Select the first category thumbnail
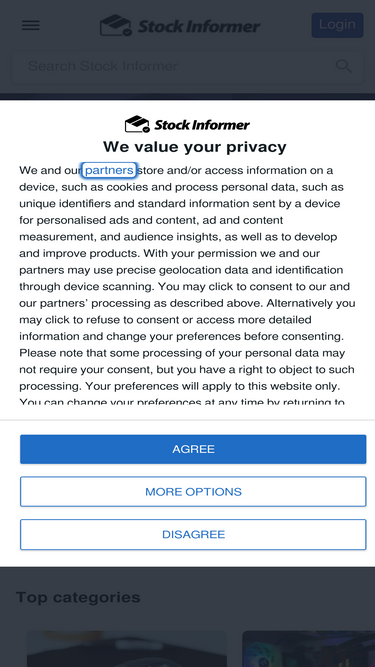Screen dimensions: 375x667 click(127, 649)
